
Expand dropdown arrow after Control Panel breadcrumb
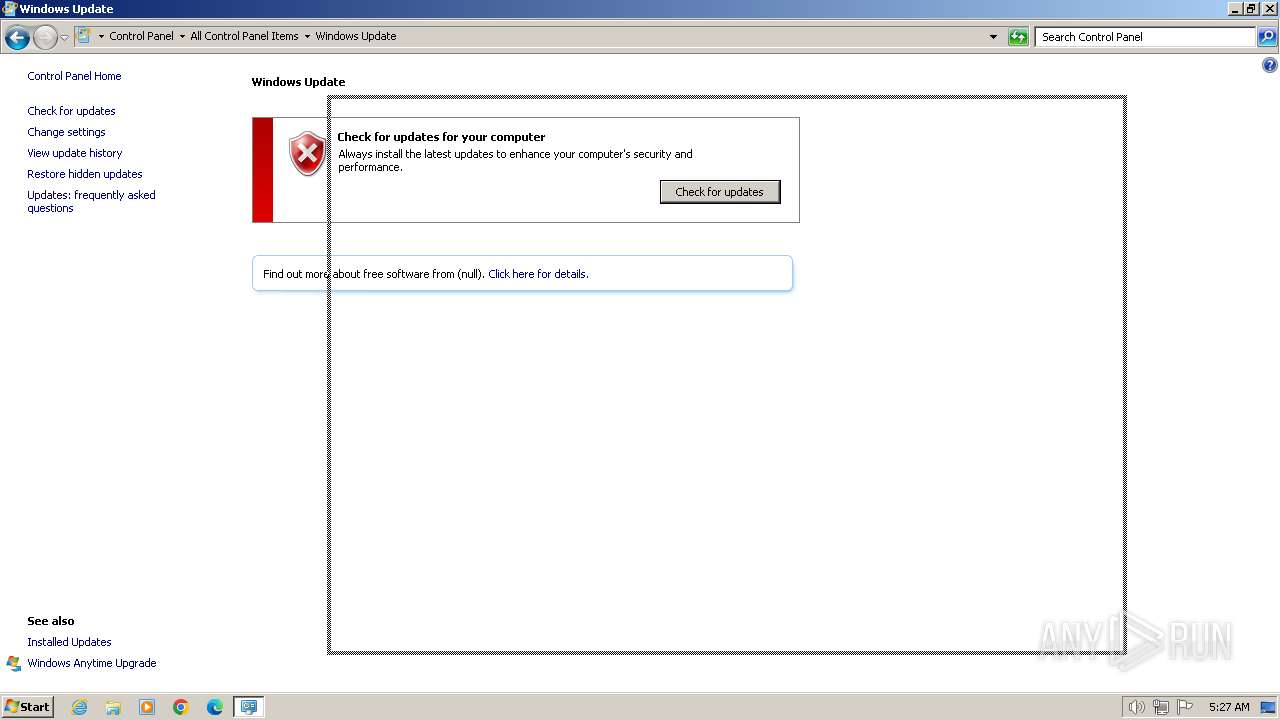point(182,37)
